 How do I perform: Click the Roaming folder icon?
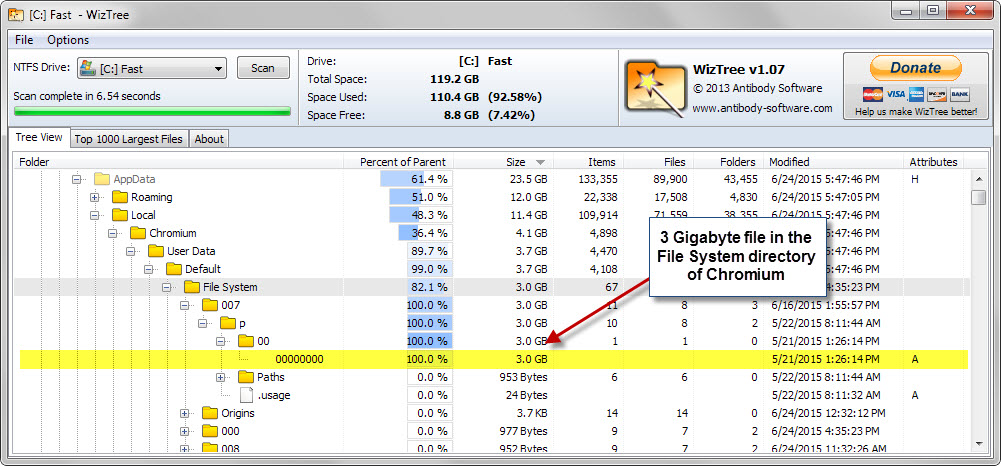119,197
